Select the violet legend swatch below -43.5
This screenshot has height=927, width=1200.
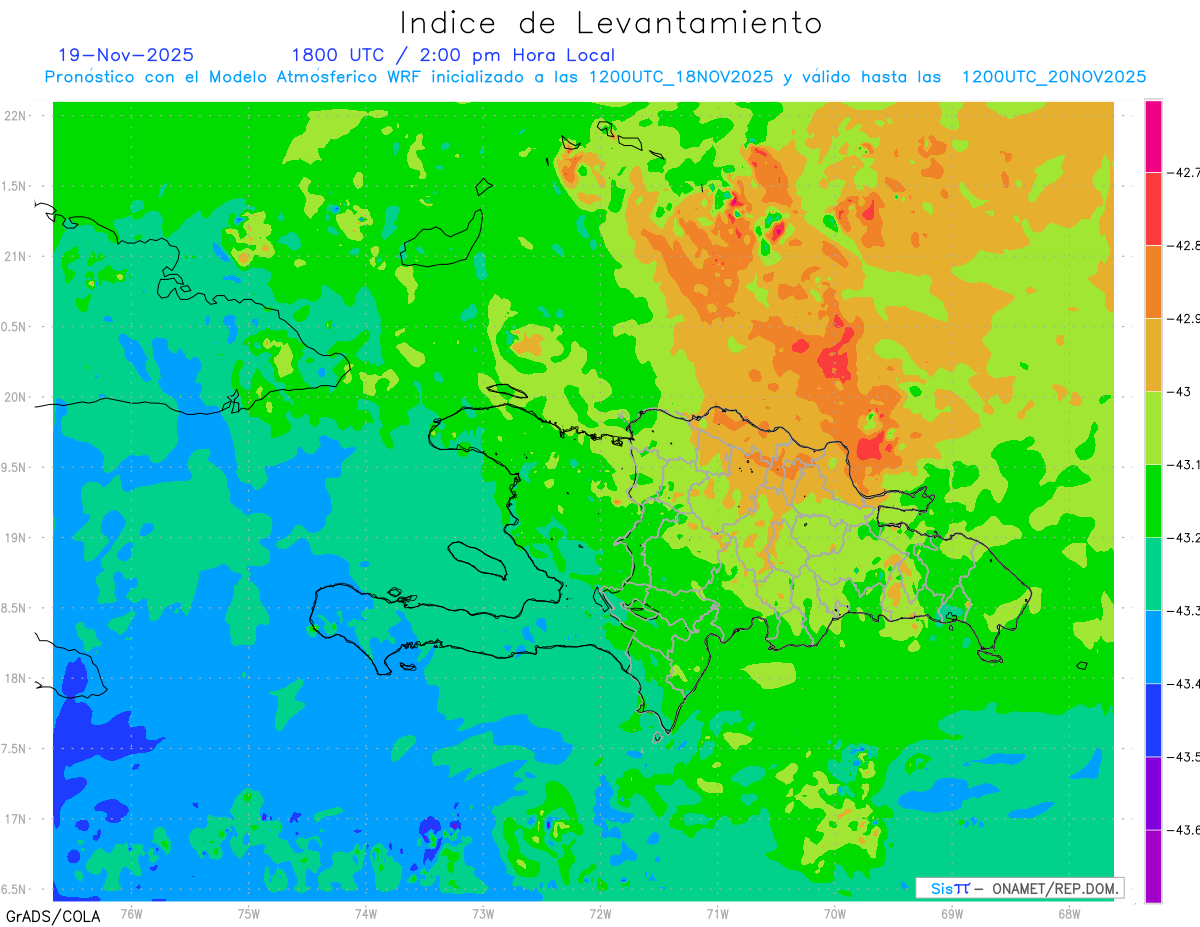coord(1153,792)
